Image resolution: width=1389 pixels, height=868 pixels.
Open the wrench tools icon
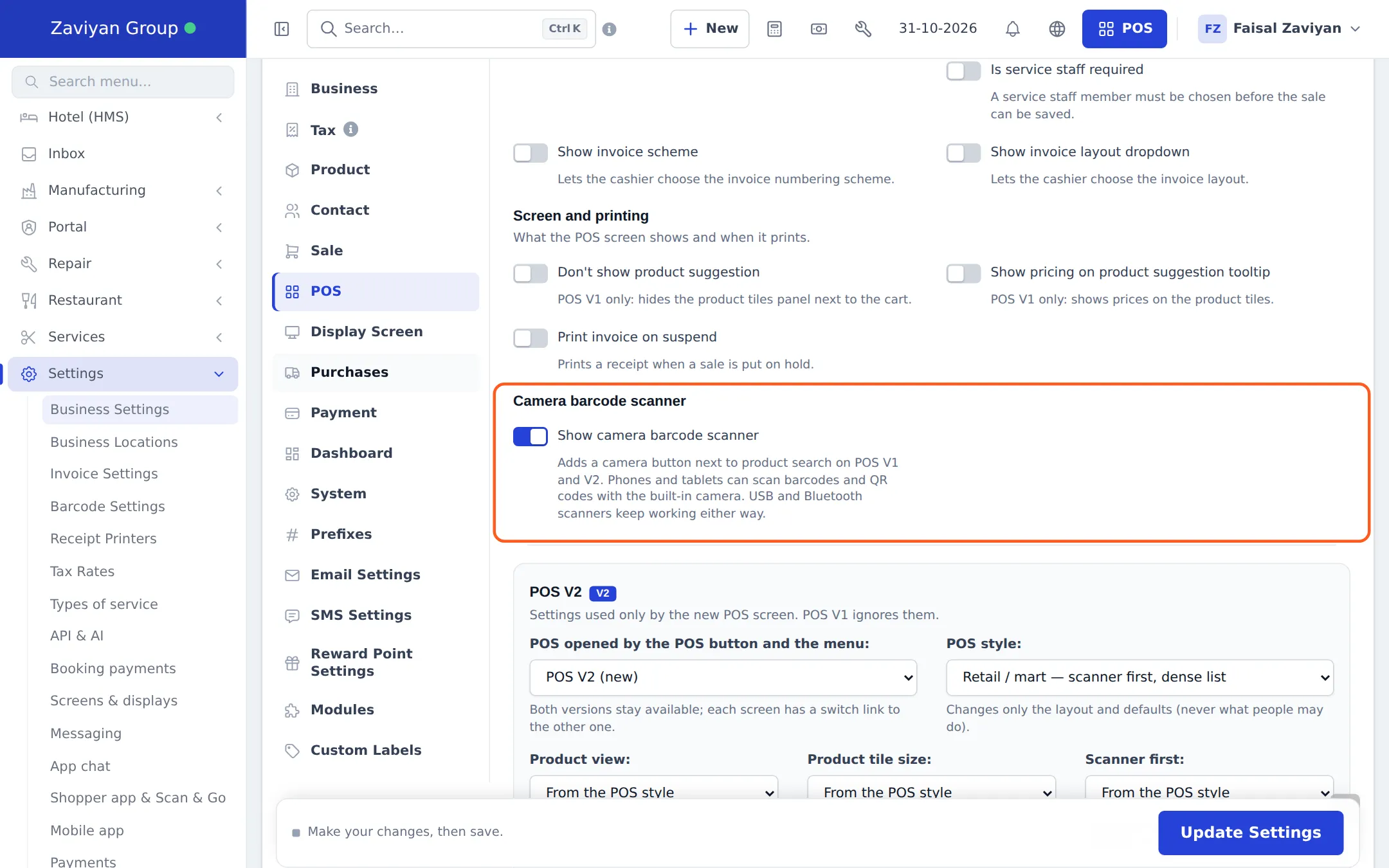(863, 29)
